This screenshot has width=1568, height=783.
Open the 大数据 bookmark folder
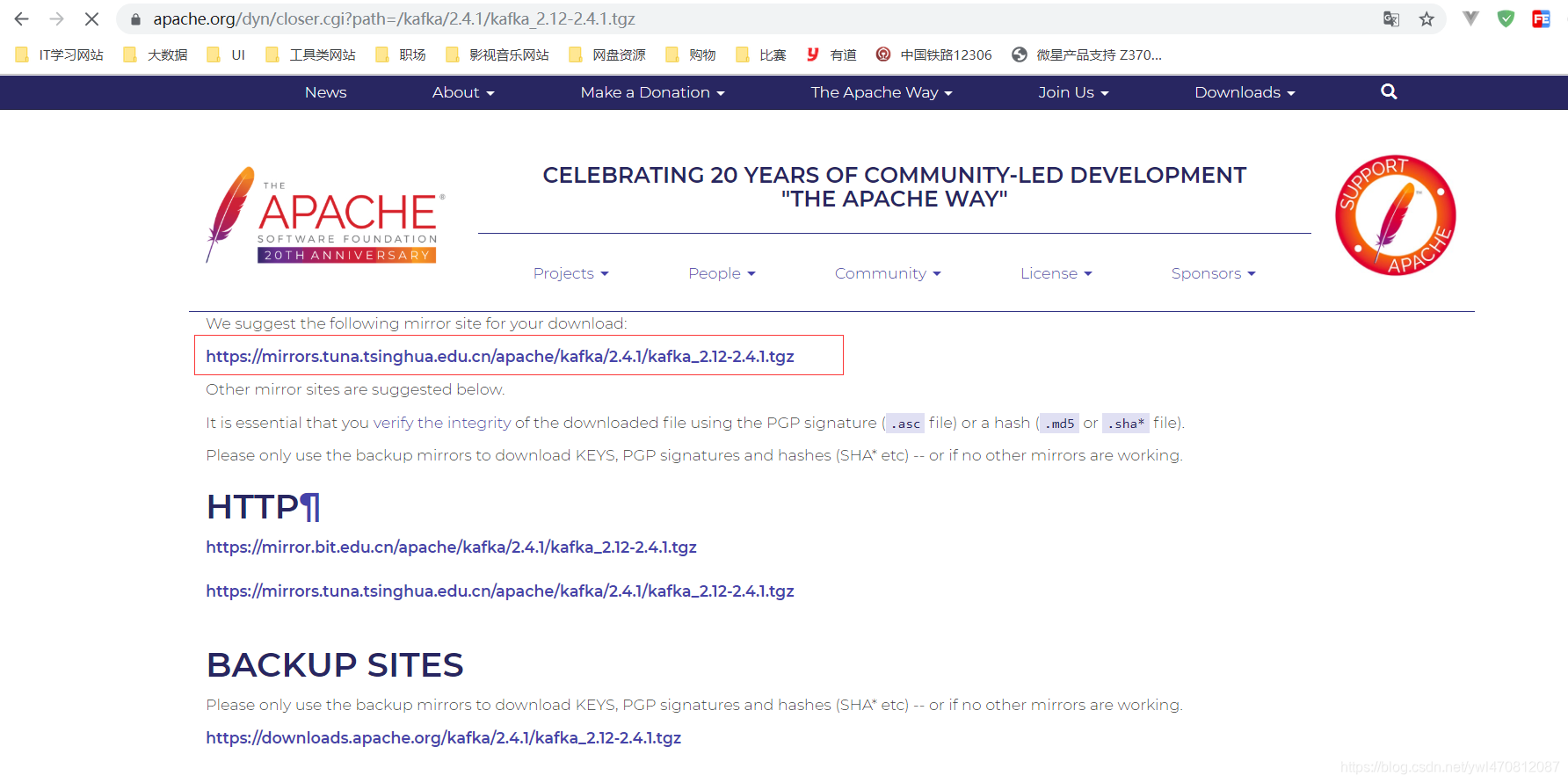tap(156, 54)
